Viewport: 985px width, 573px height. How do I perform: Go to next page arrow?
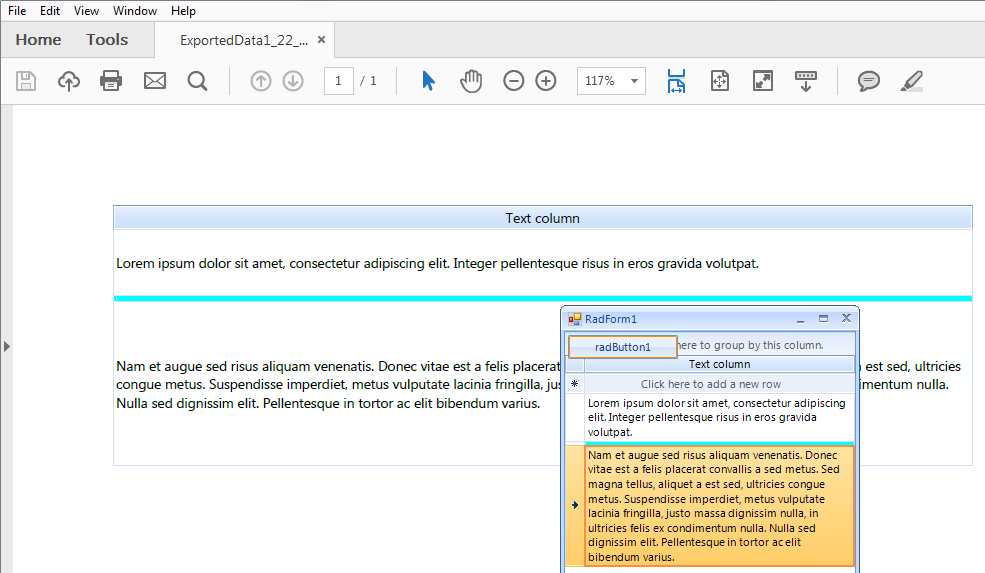293,81
